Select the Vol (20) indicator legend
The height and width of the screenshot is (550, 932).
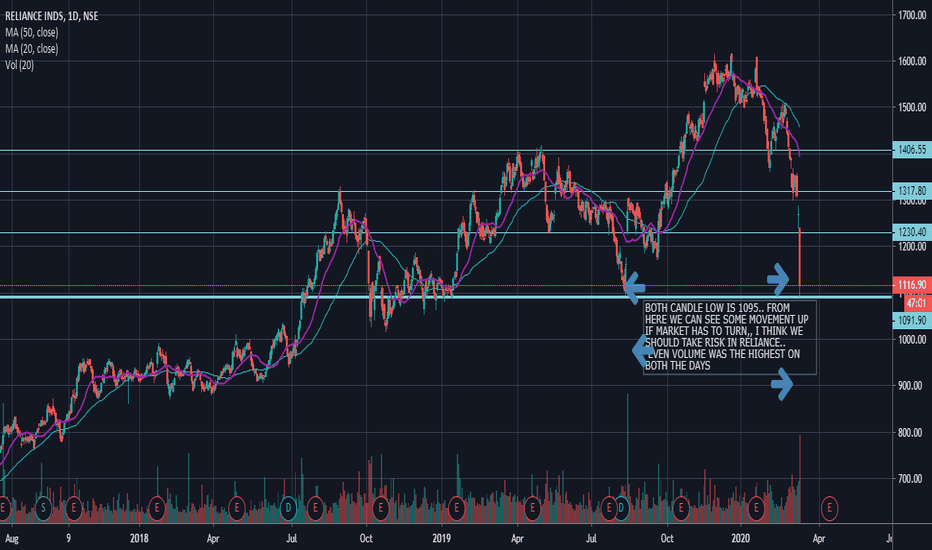coord(19,65)
